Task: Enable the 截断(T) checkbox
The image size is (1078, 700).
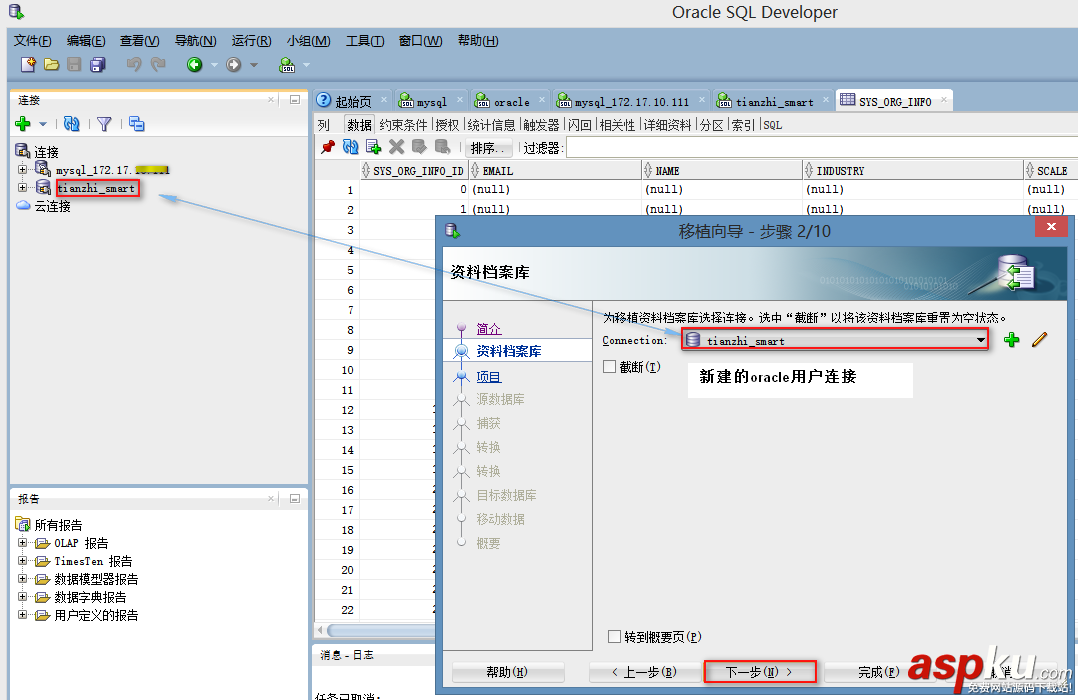Action: pyautogui.click(x=609, y=367)
